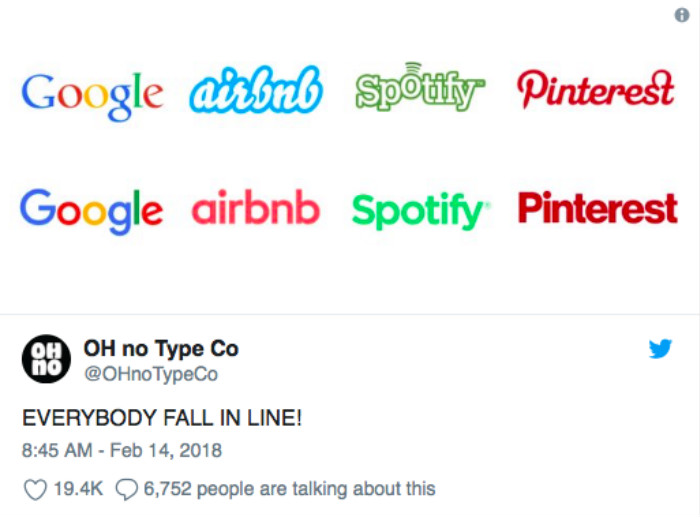Click the new bold red Pinterest logo
Screen dimensions: 700x517
(x=597, y=208)
